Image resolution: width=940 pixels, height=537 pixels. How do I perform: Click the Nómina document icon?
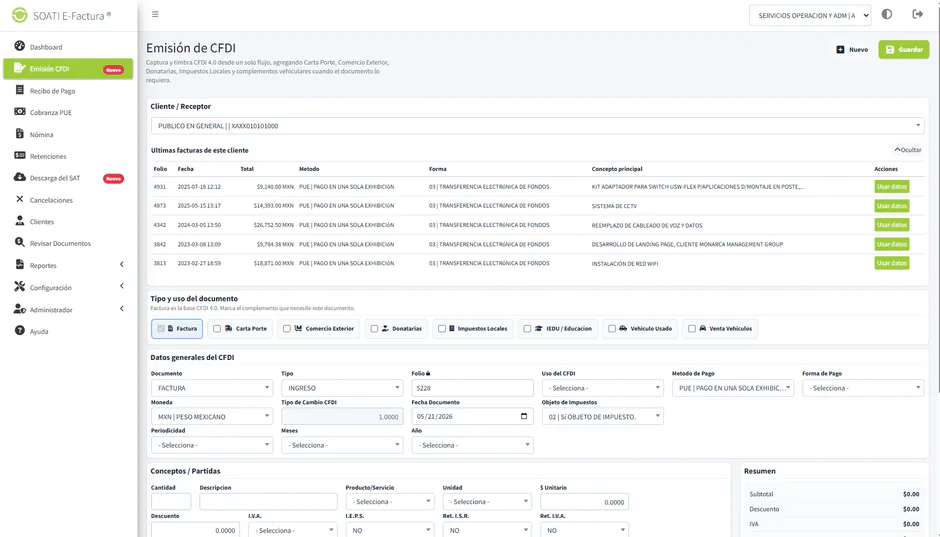click(x=20, y=134)
